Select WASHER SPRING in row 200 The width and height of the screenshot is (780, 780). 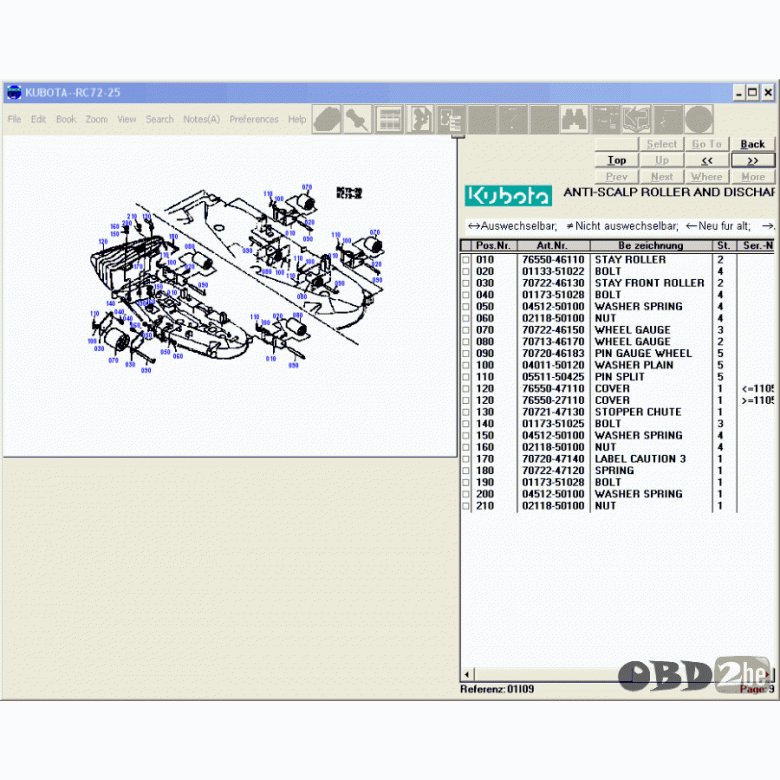coord(639,494)
